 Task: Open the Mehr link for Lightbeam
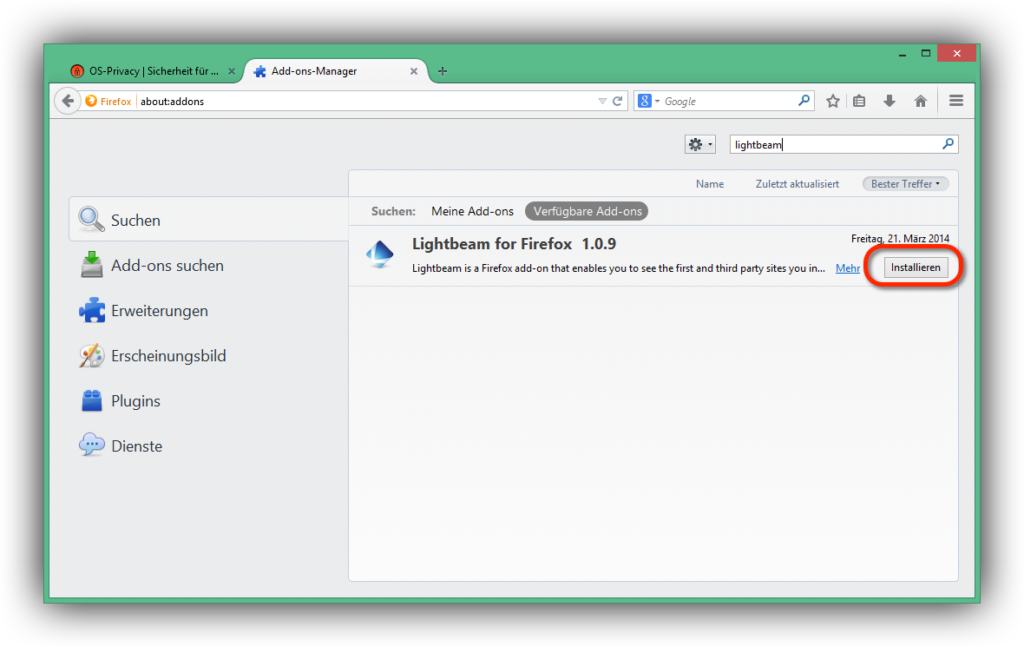[848, 268]
